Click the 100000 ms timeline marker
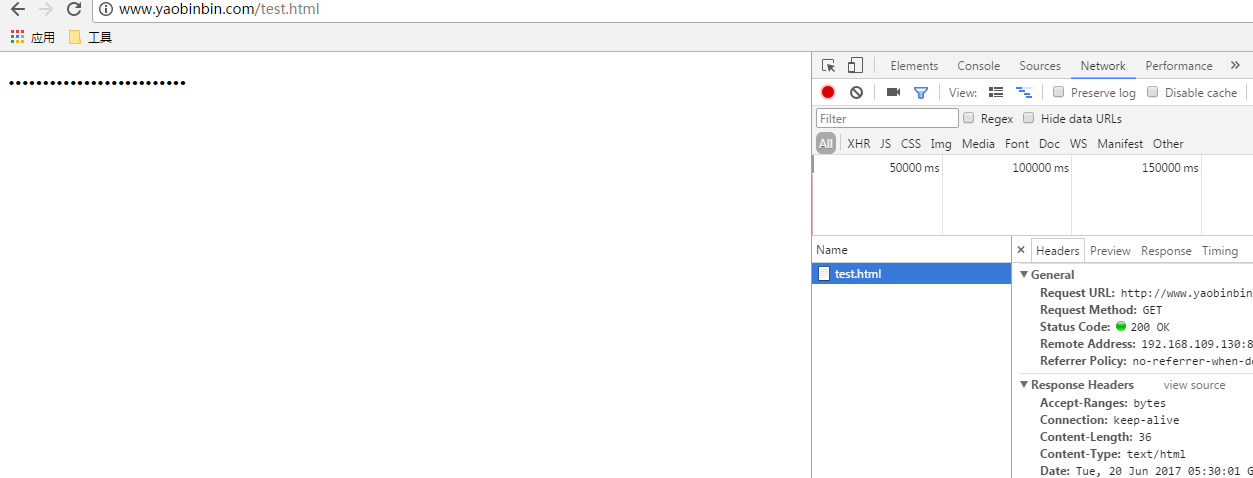 tap(1040, 168)
